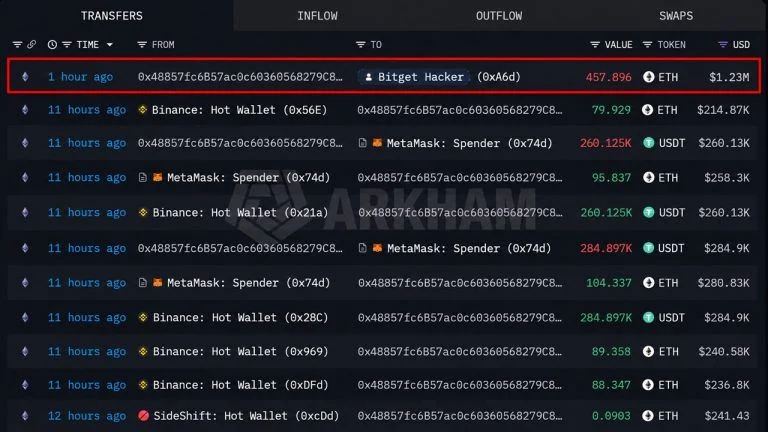Screen dimensions: 768x432
Task: Select the $280.83K USD amount
Action: [723, 283]
